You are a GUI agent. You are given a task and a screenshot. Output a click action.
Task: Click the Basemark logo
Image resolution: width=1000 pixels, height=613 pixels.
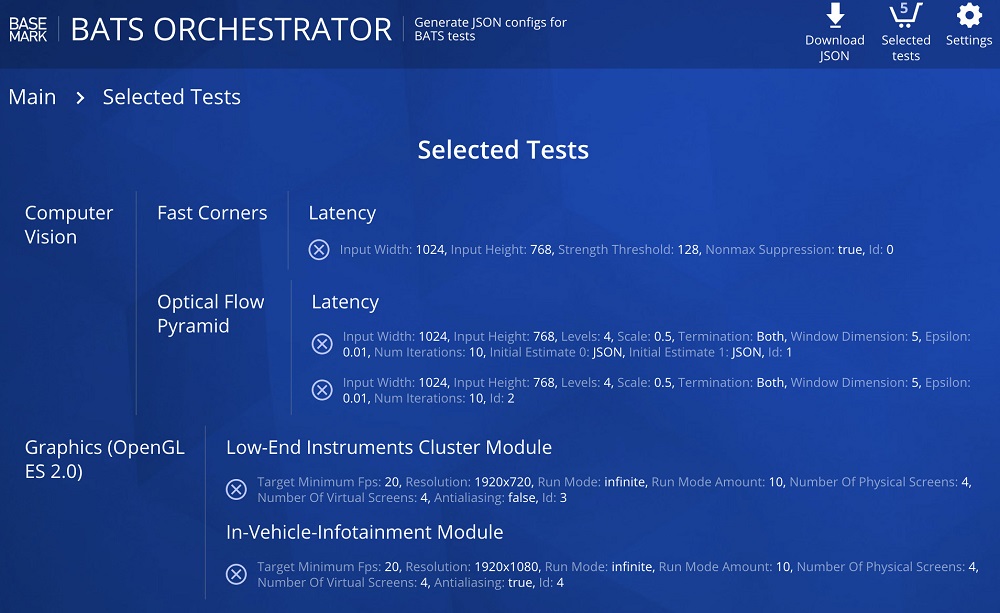(x=28, y=29)
